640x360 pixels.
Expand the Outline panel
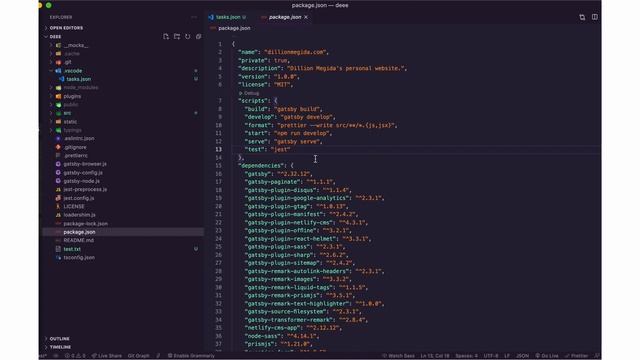click(59, 339)
